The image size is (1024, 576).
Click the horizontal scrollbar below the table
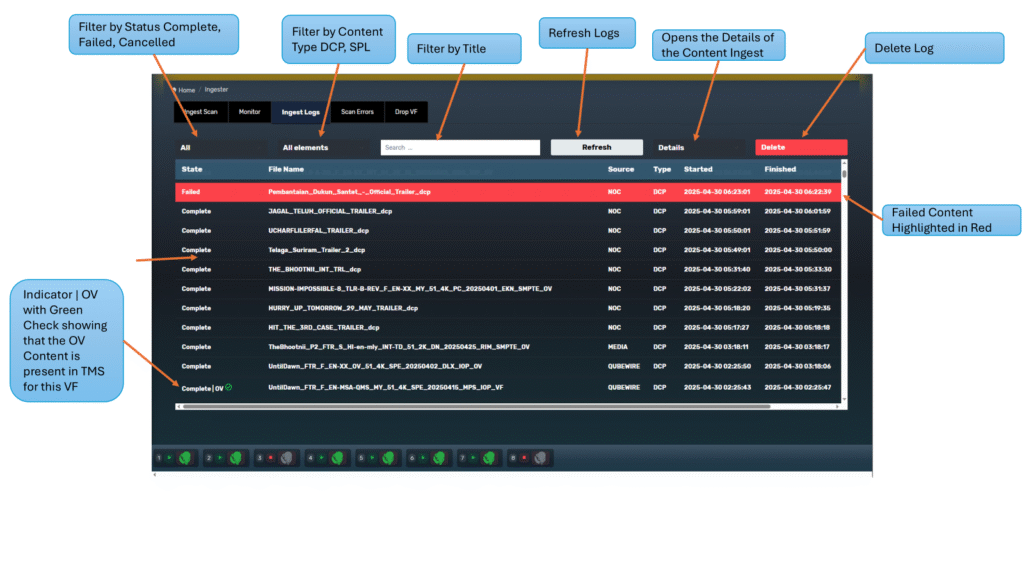click(475, 406)
